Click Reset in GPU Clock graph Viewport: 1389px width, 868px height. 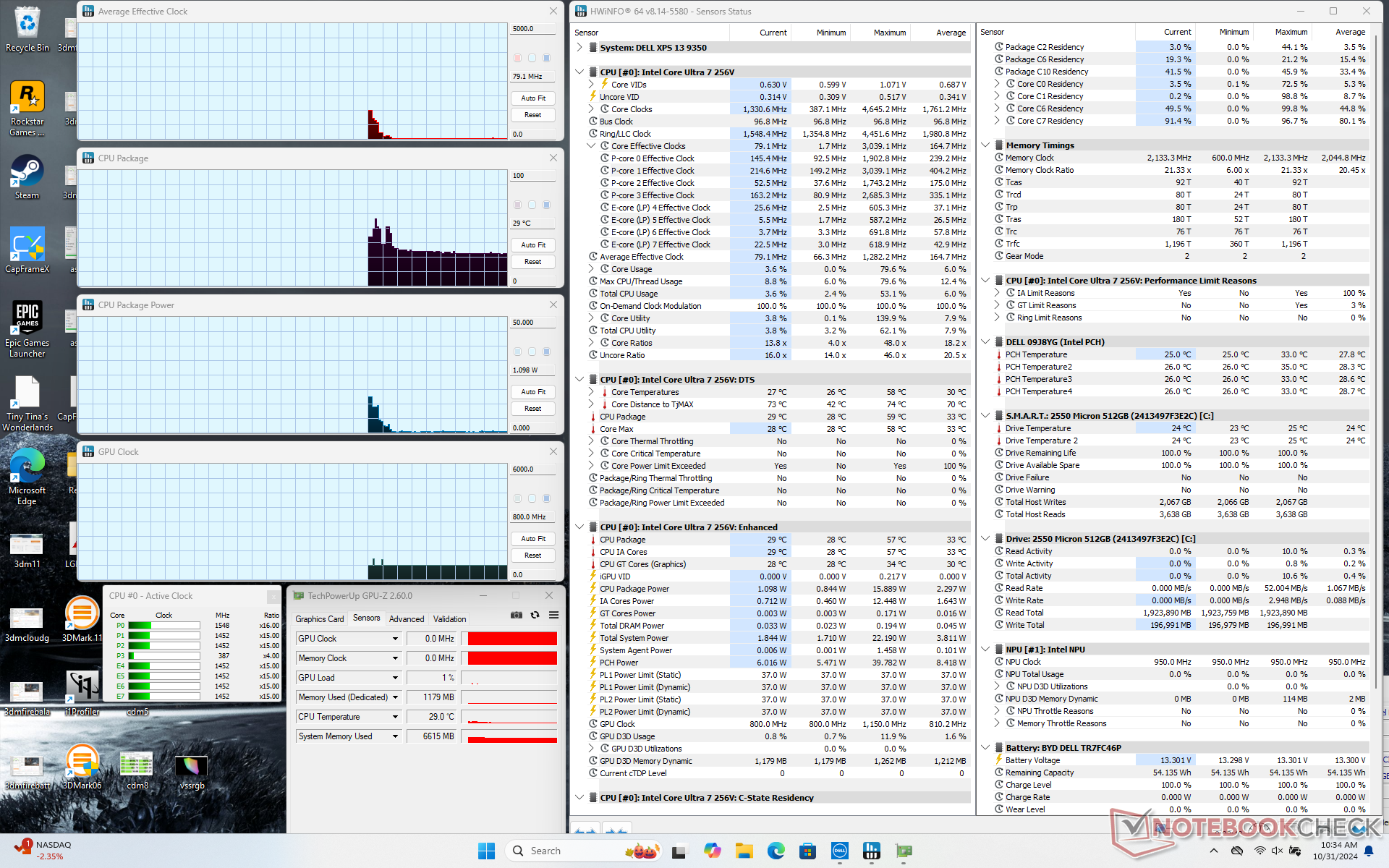(533, 556)
